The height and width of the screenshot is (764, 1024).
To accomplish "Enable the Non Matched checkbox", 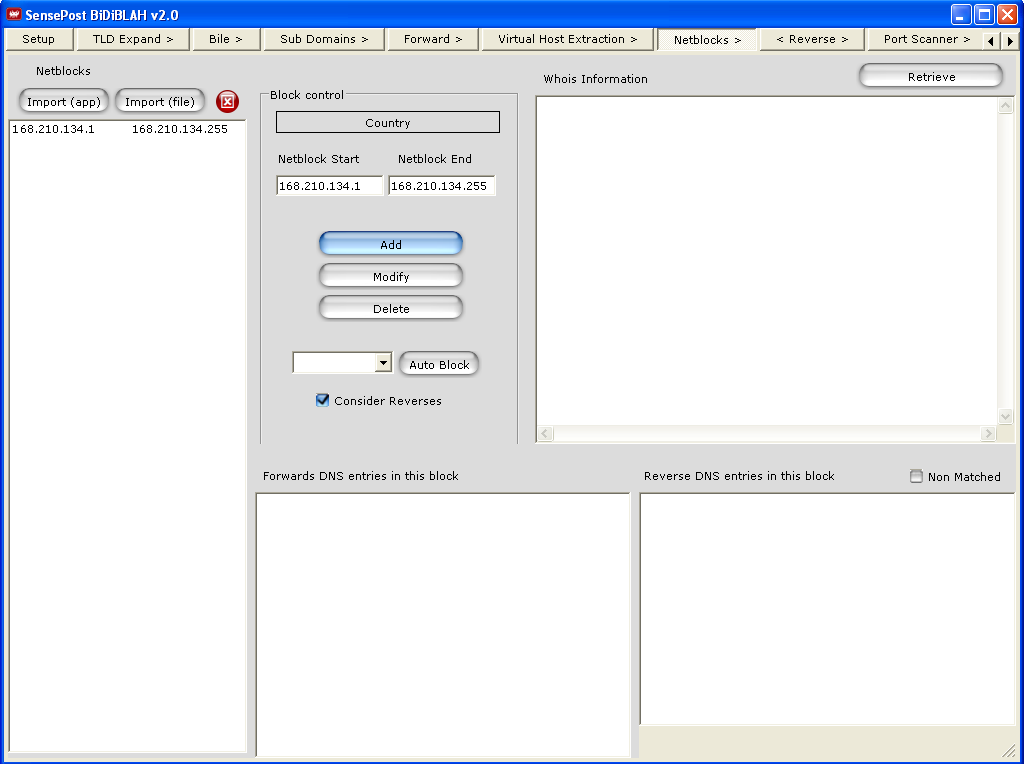I will 916,477.
